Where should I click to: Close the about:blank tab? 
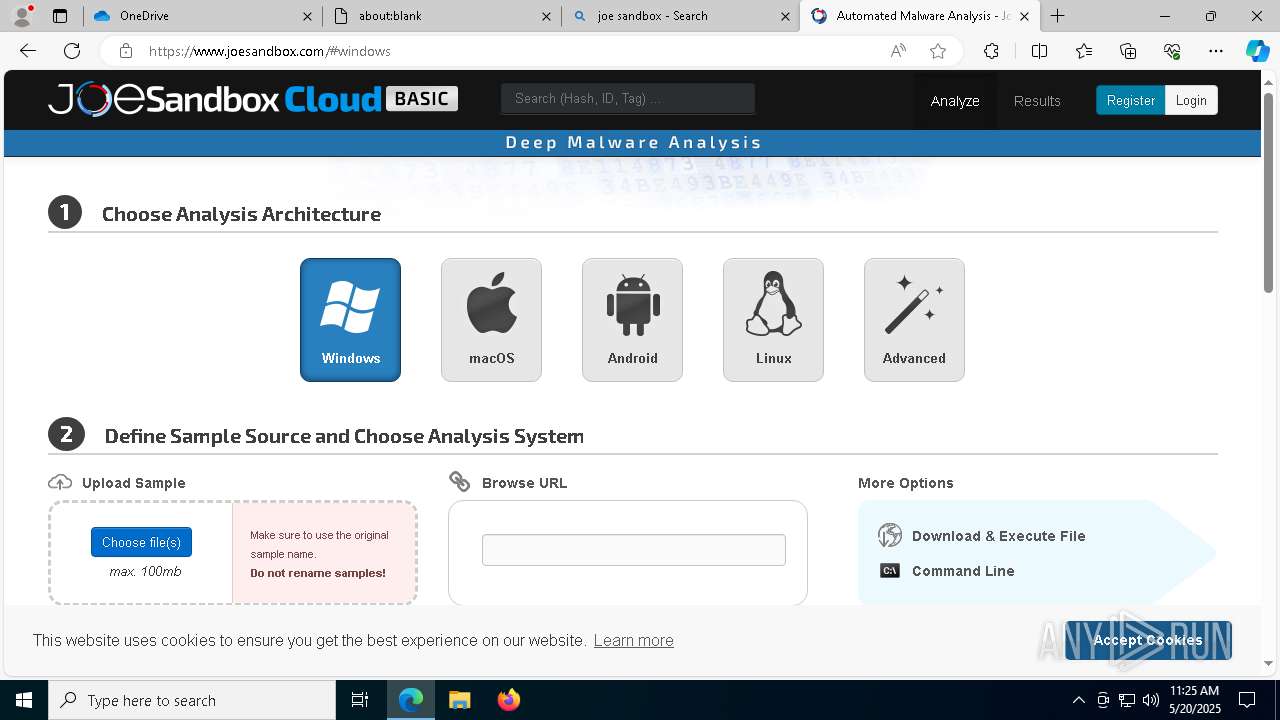coord(546,16)
